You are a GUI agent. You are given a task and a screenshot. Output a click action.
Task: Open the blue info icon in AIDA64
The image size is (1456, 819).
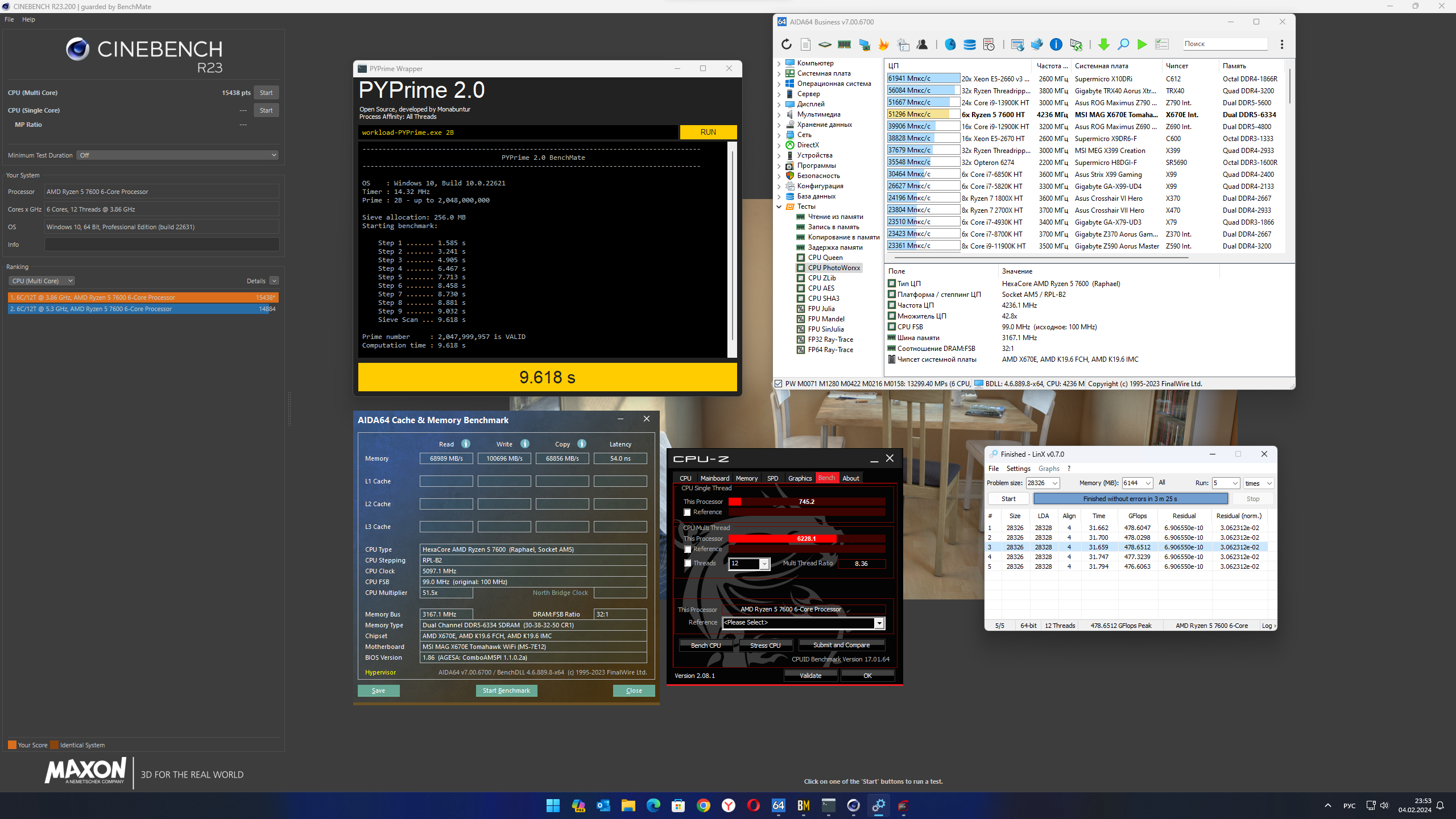1056,44
